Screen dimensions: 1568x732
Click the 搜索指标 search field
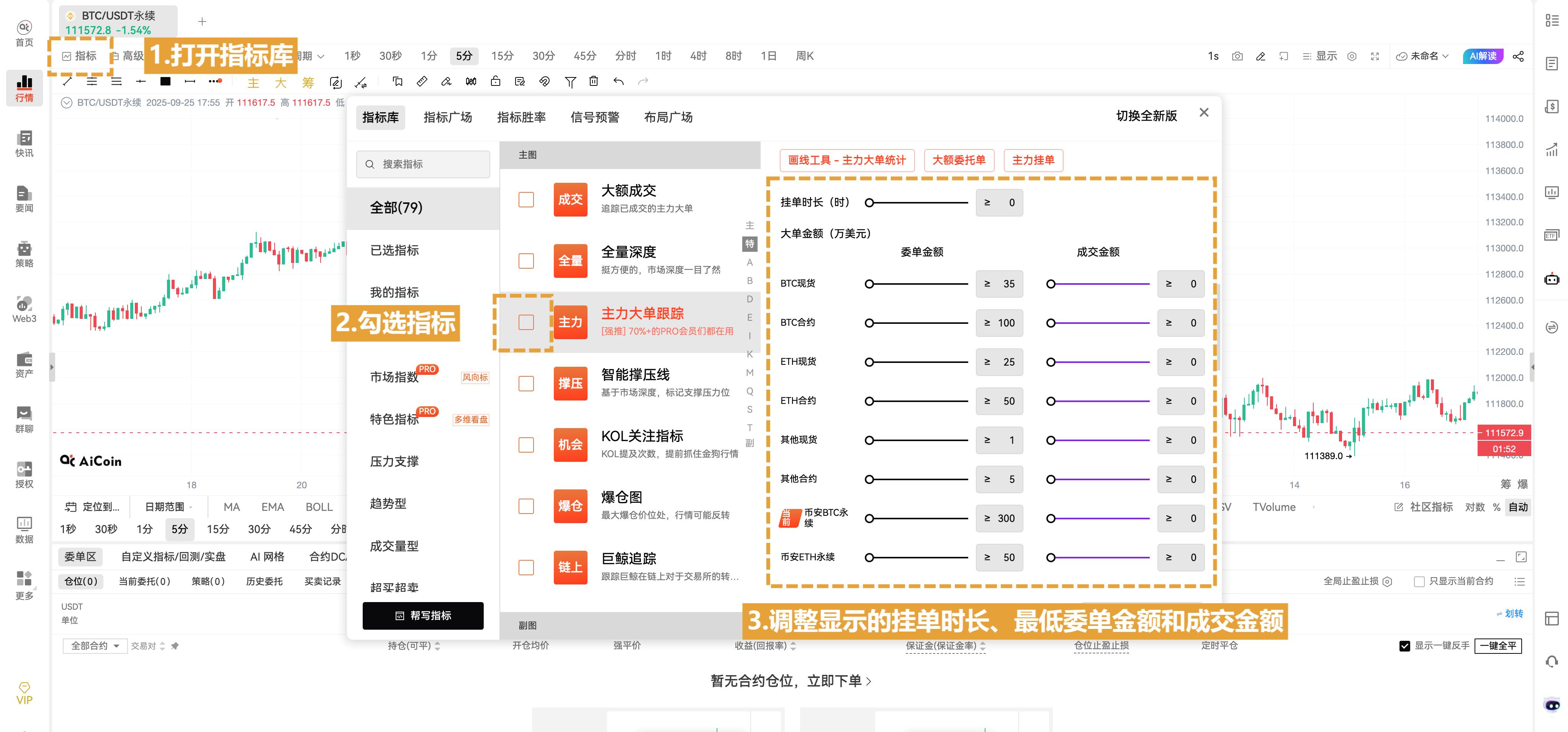click(422, 164)
